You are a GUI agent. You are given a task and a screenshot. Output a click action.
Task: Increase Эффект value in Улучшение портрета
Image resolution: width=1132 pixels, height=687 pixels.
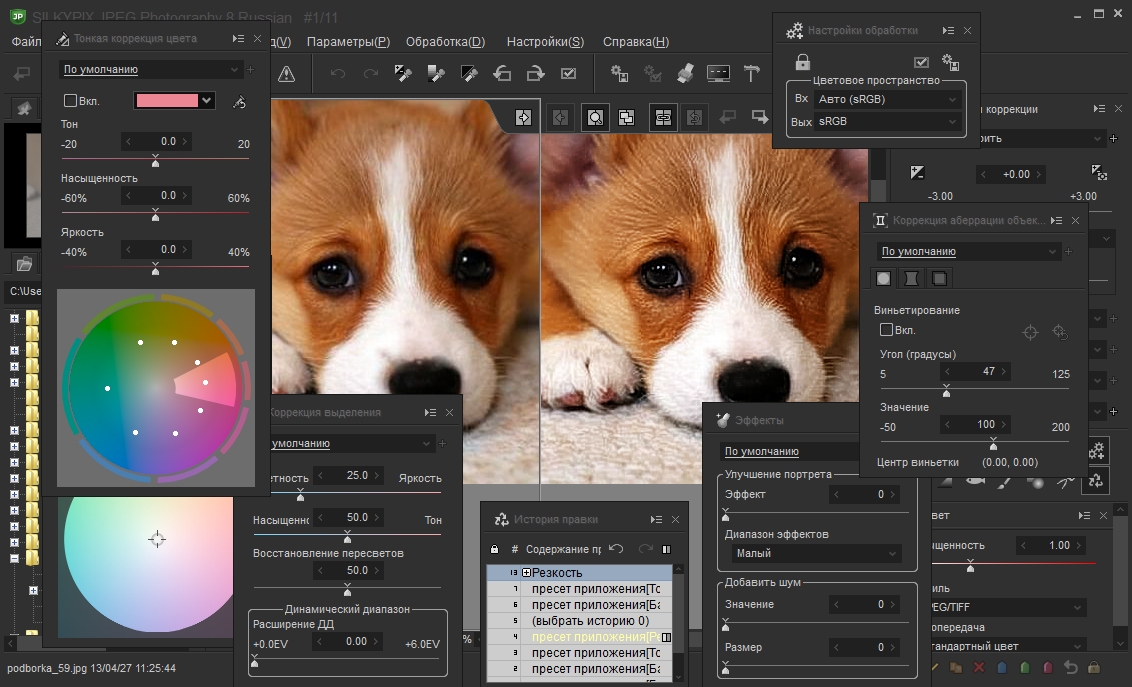click(x=893, y=494)
